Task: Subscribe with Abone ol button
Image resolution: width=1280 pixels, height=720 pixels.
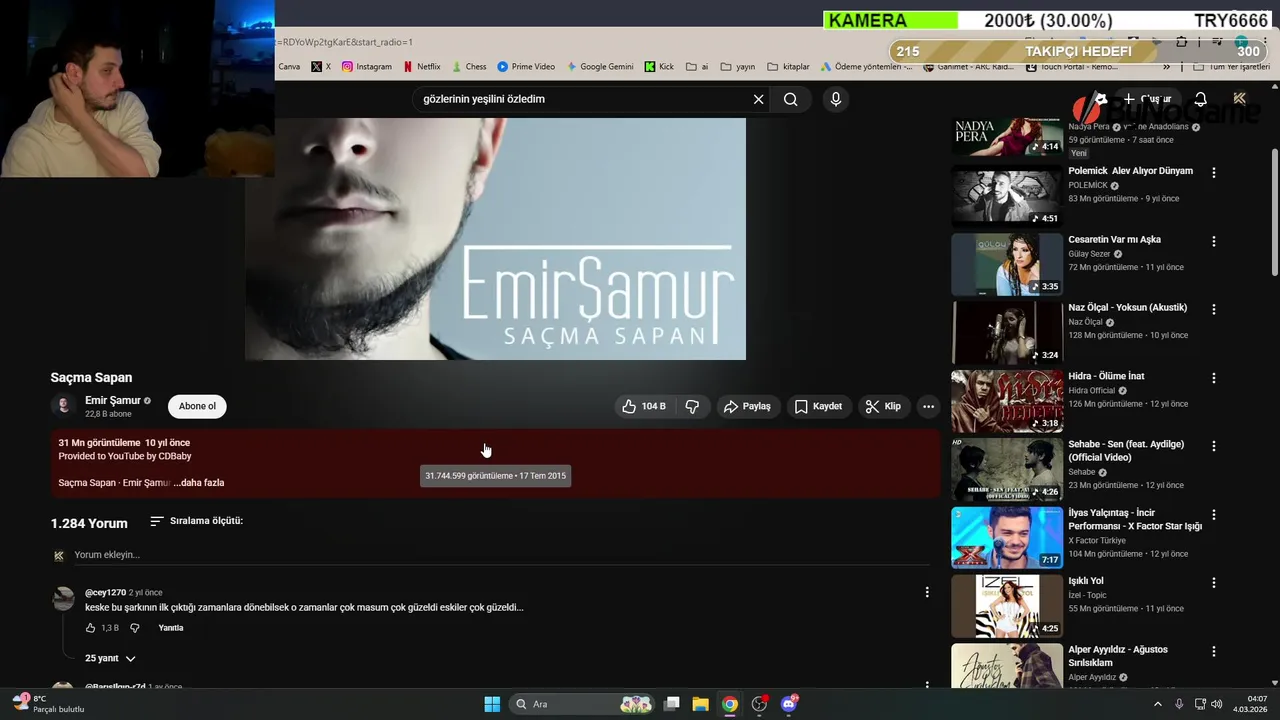Action: 197,406
